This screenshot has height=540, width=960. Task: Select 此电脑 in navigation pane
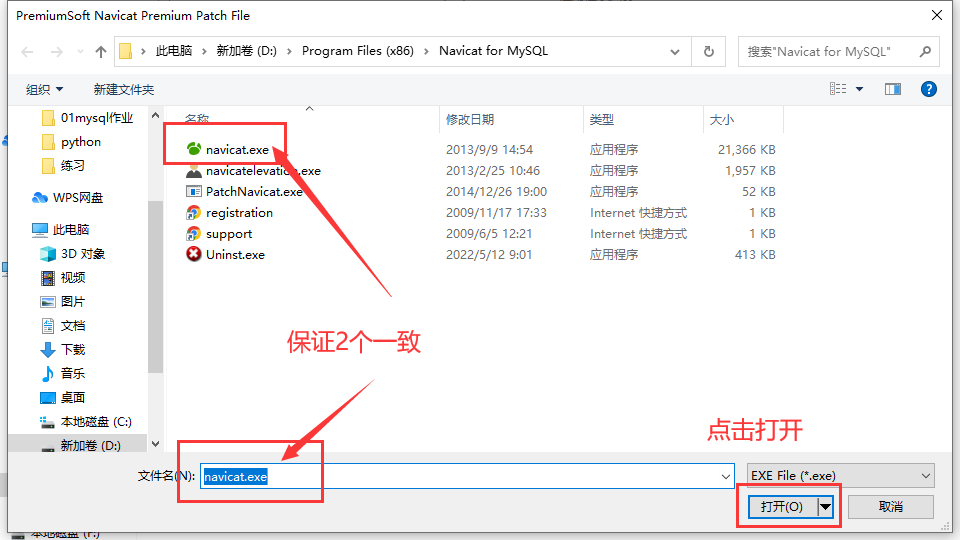pos(70,230)
